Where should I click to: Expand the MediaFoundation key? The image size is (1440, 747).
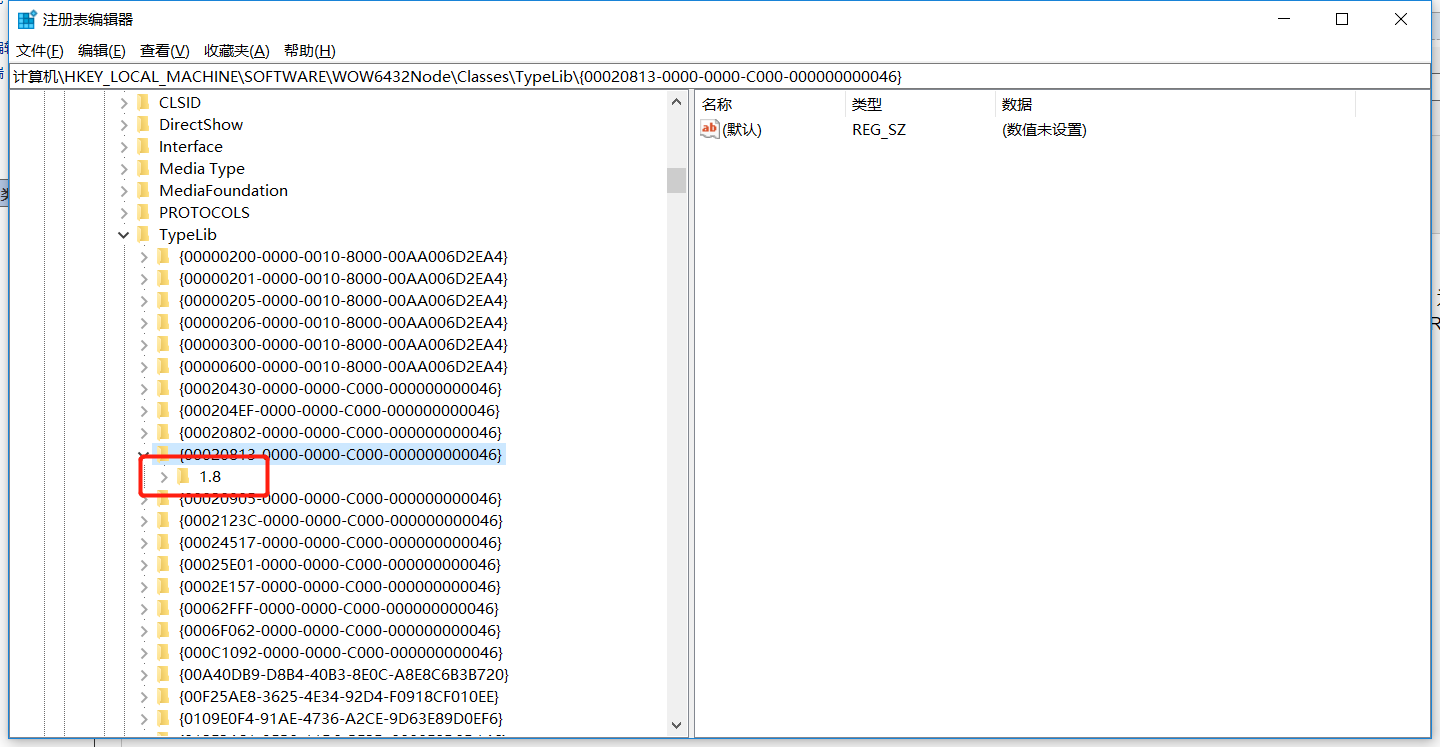point(124,190)
